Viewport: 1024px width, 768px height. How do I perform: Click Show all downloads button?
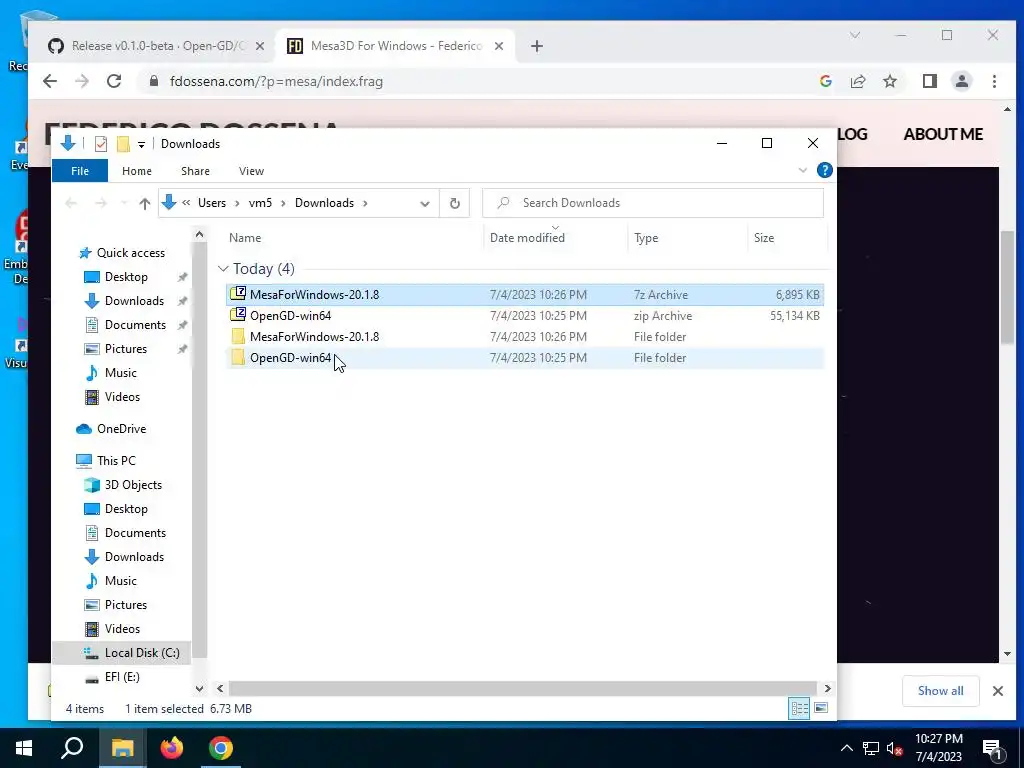pos(940,691)
